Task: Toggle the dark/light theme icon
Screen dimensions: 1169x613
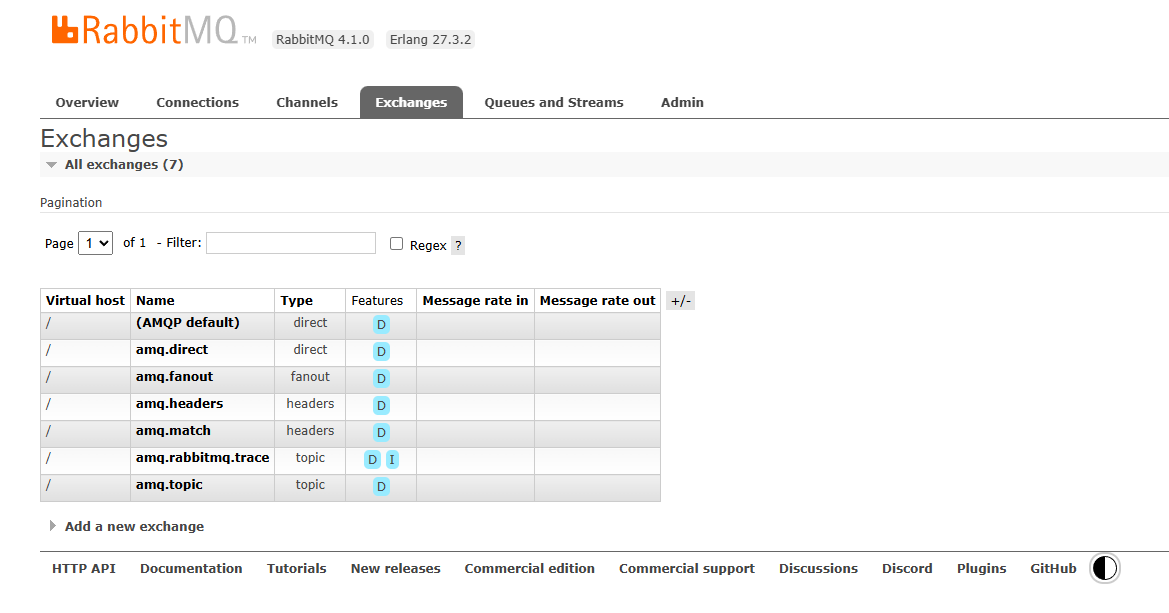Action: click(1104, 568)
